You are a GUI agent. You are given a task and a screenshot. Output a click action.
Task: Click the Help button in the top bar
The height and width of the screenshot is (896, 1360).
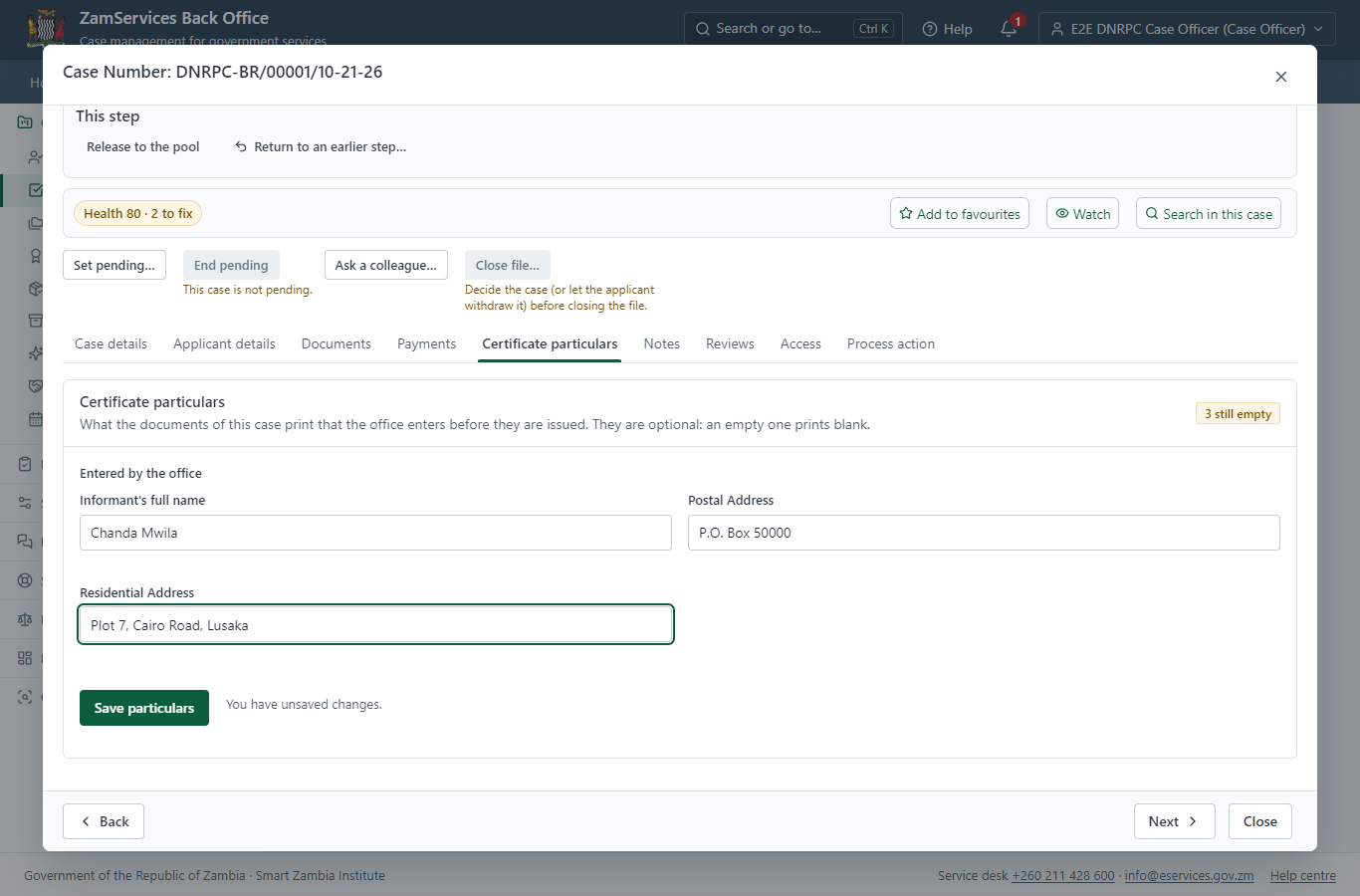[948, 29]
